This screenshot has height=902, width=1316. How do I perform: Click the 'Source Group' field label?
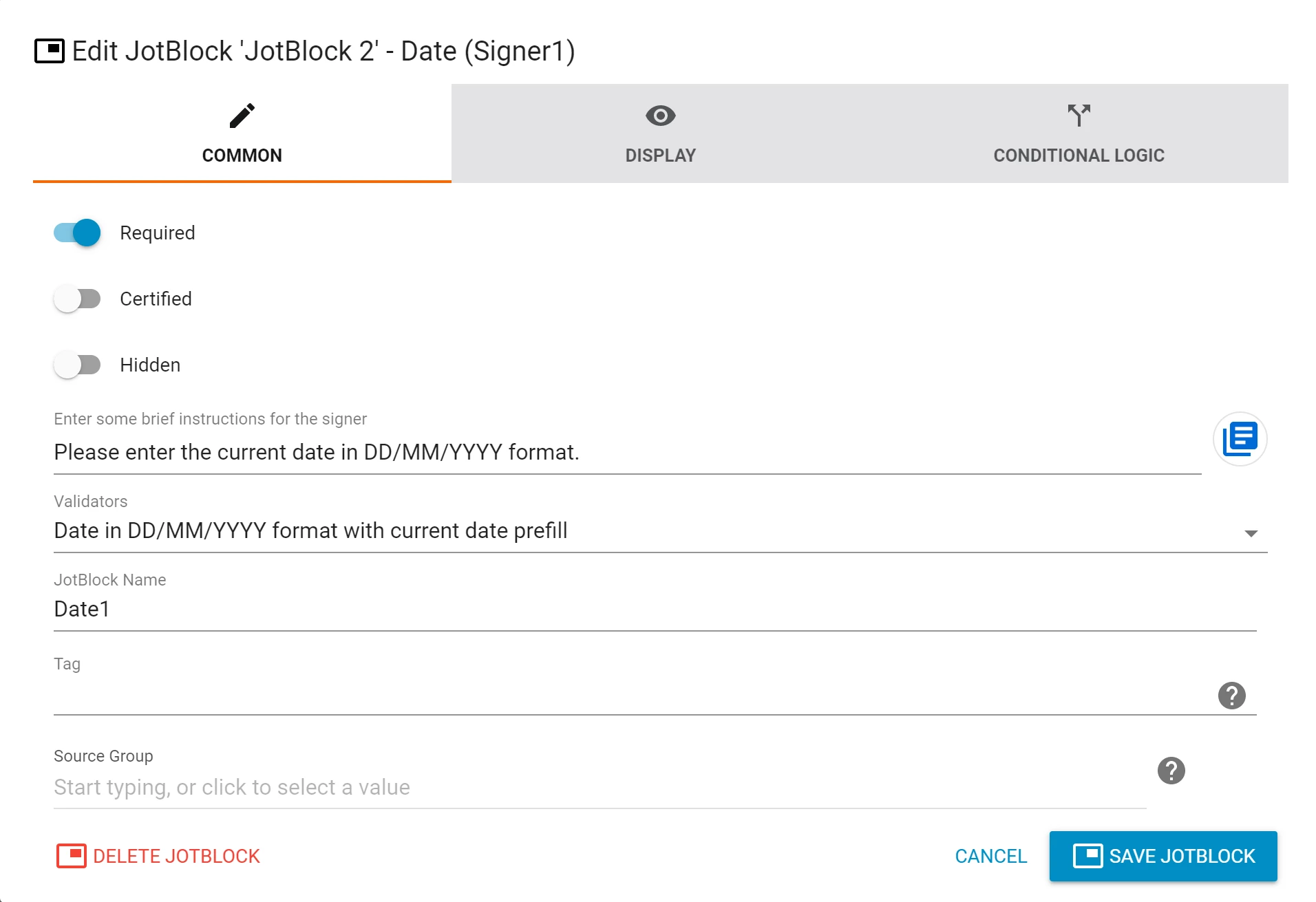point(103,756)
